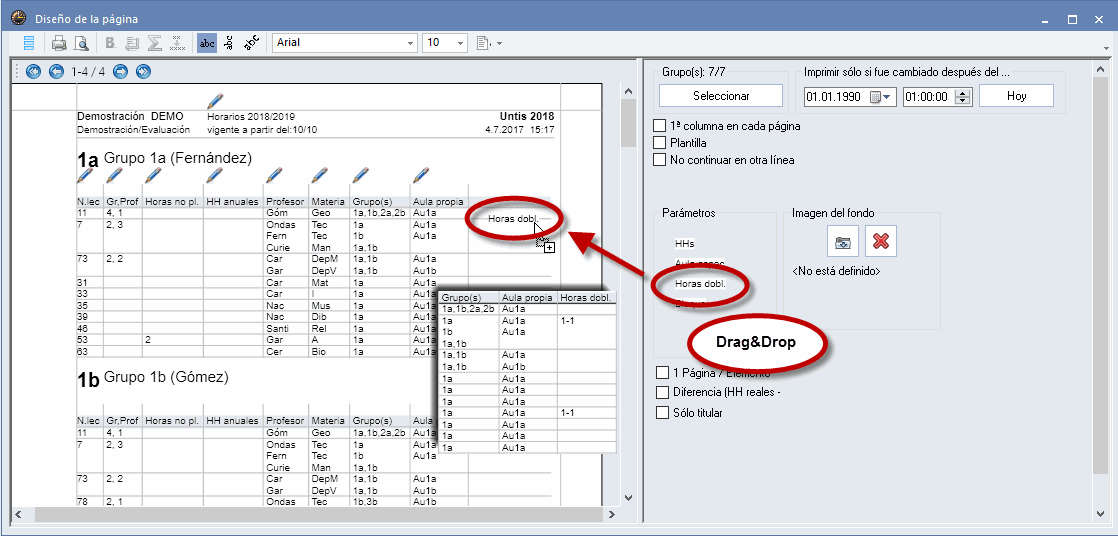The image size is (1118, 536).
Task: Go to next page arrow
Action: [120, 71]
